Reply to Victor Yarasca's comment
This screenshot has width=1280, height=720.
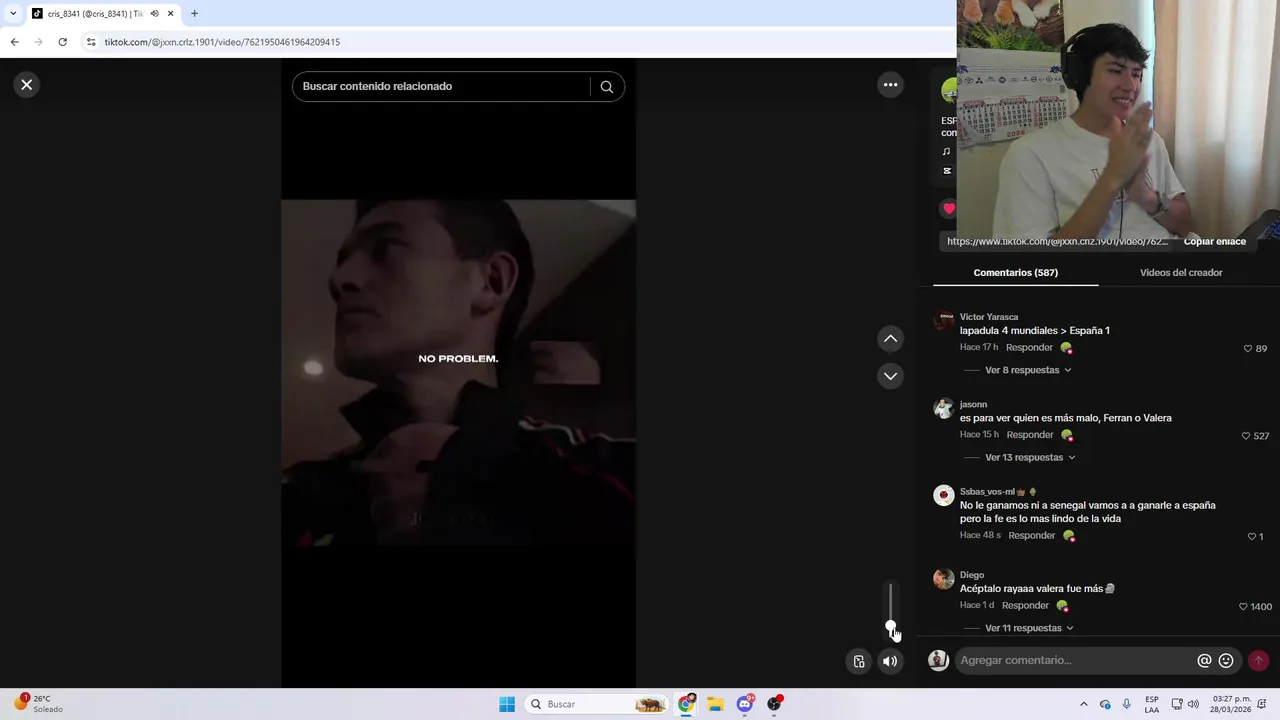click(x=1029, y=348)
